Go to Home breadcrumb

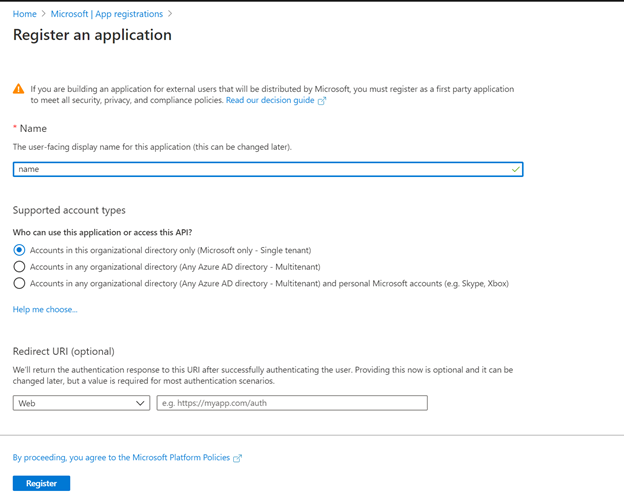pyautogui.click(x=24, y=14)
